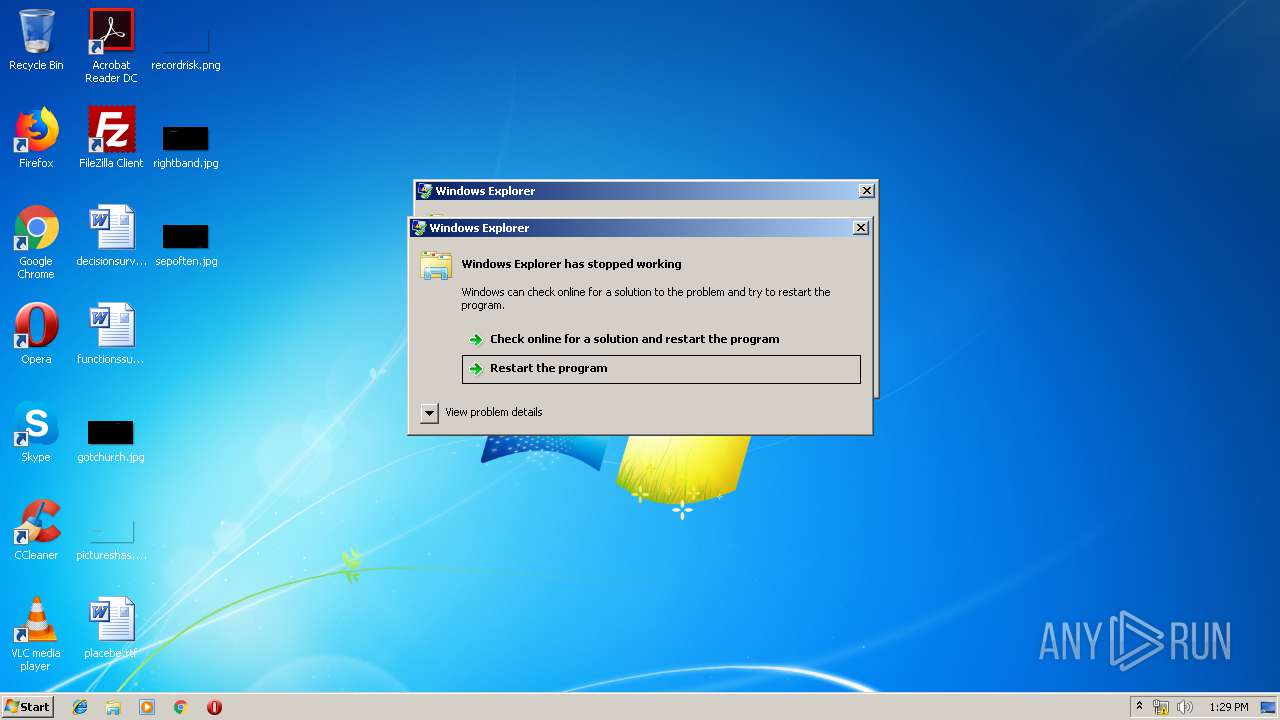Launch FileZilla Client shortcut
The height and width of the screenshot is (720, 1280).
[111, 138]
